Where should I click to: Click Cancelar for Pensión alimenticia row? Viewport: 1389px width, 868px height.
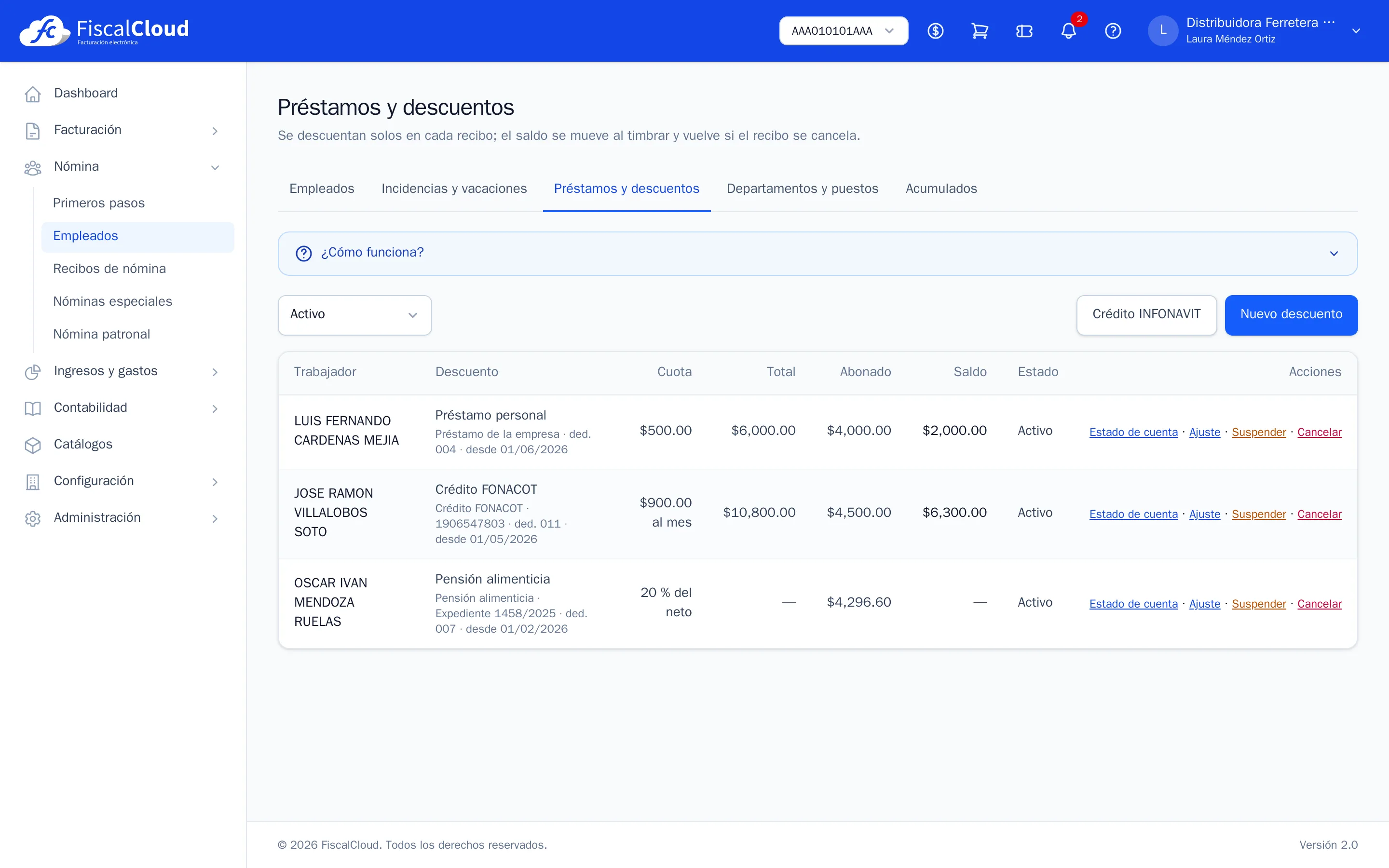pyautogui.click(x=1319, y=604)
